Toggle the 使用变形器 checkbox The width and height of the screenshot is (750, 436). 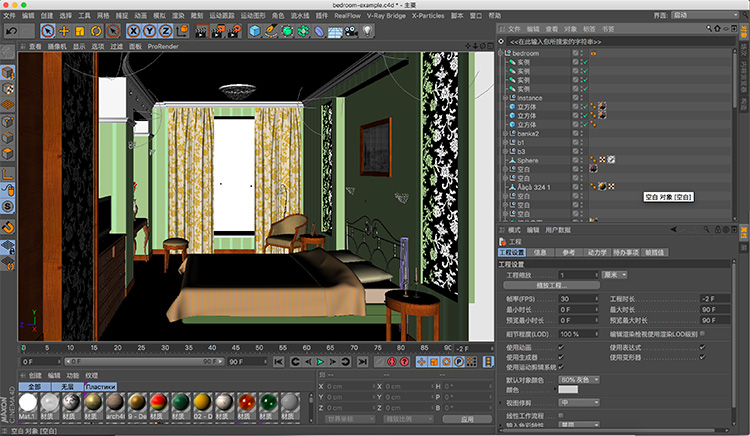[x=702, y=357]
